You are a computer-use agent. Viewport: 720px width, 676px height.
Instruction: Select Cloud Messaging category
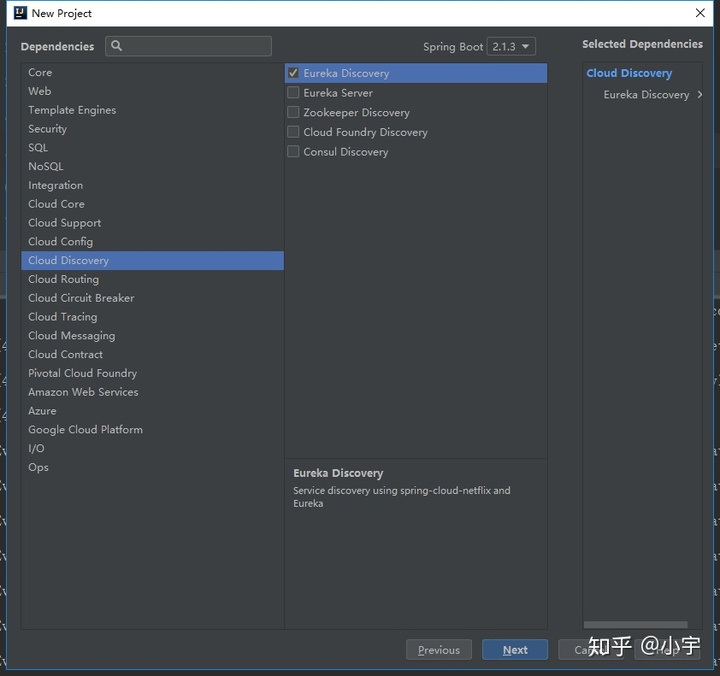(152, 336)
